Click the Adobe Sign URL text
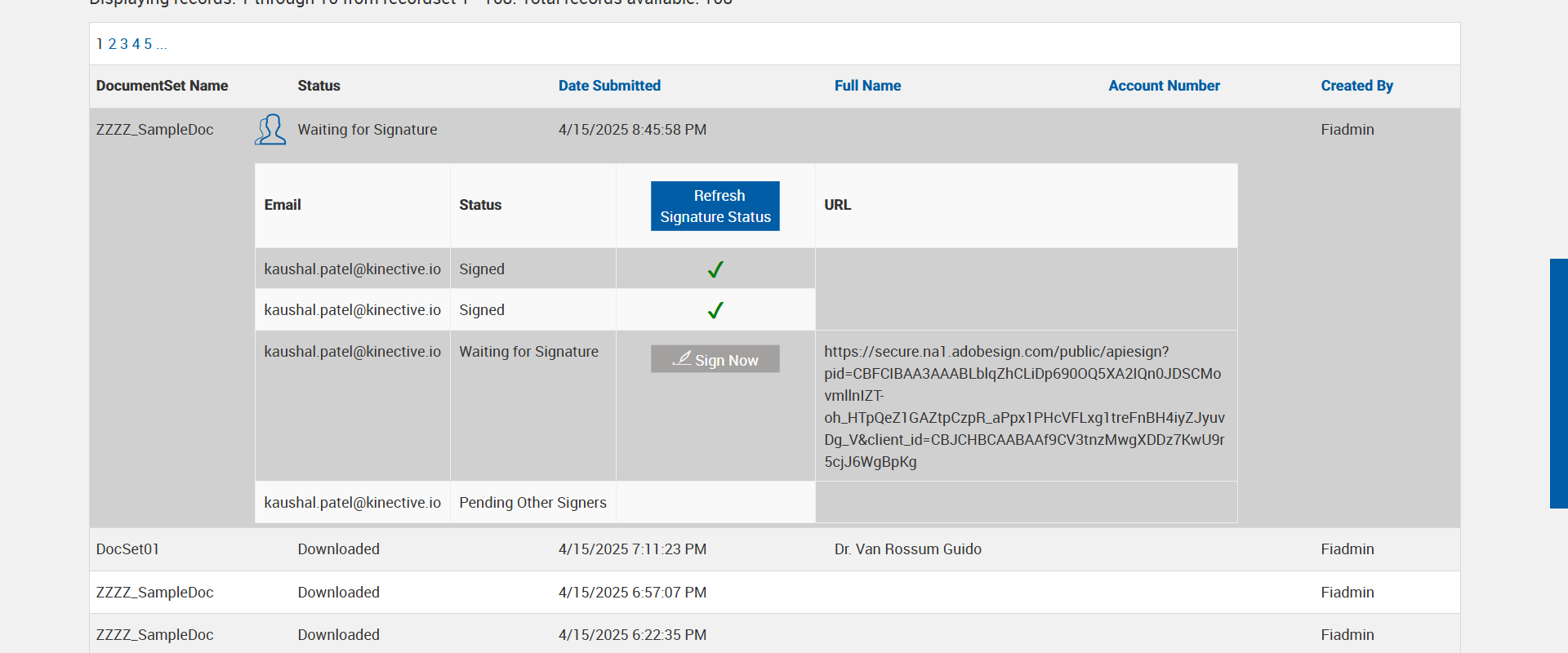Viewport: 1568px width, 653px height. (1024, 406)
